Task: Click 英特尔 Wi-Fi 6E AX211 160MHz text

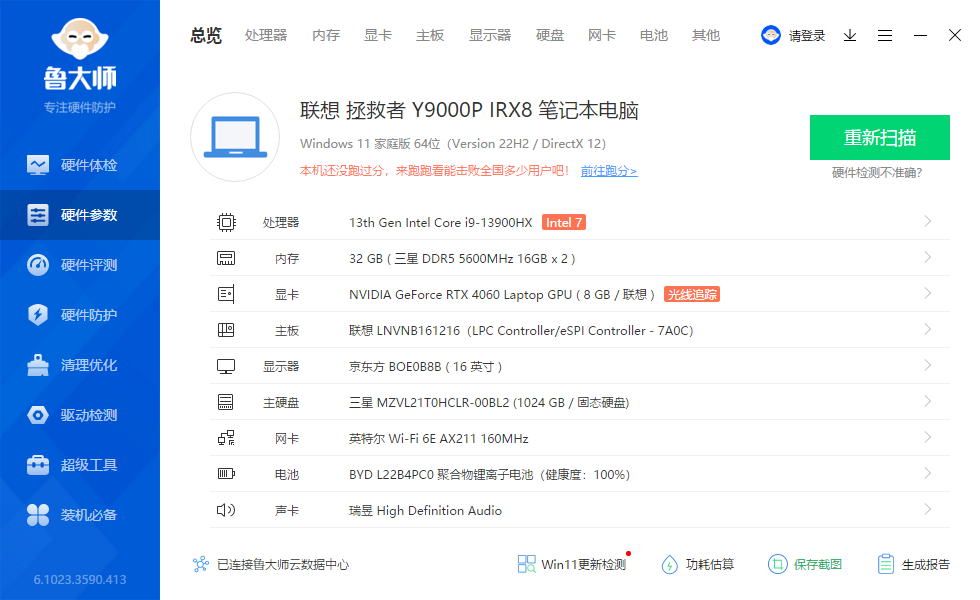Action: 439,439
